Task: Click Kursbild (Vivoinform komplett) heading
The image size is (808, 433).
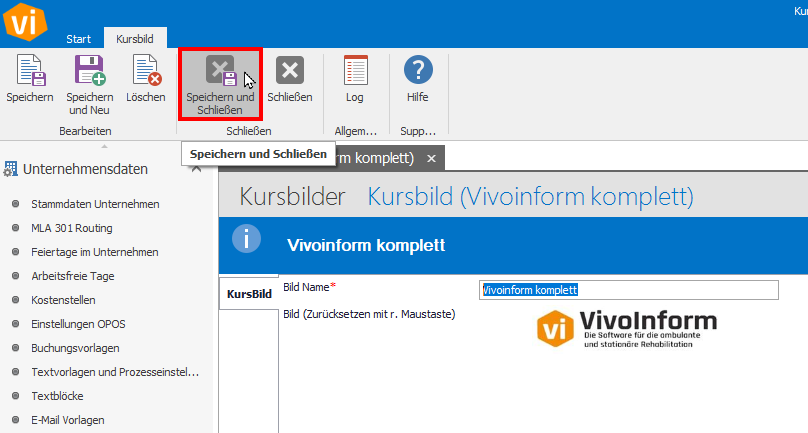Action: pos(530,196)
